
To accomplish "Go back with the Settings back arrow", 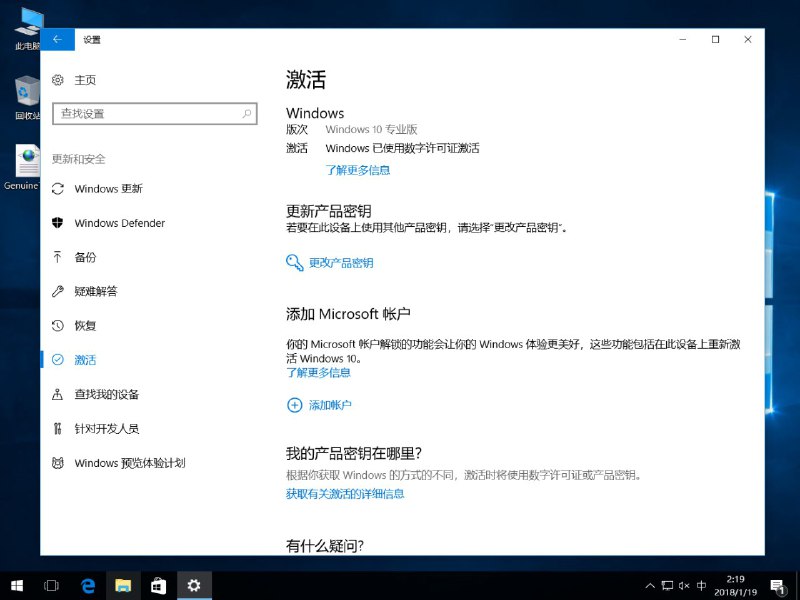I will tap(58, 39).
